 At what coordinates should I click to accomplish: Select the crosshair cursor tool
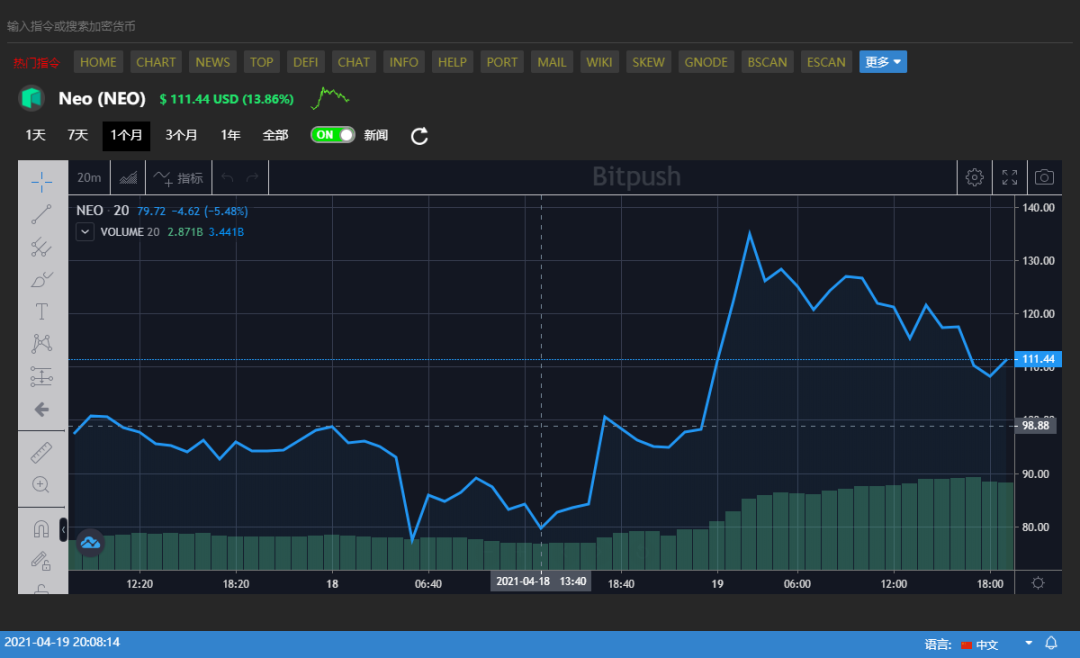[41, 182]
